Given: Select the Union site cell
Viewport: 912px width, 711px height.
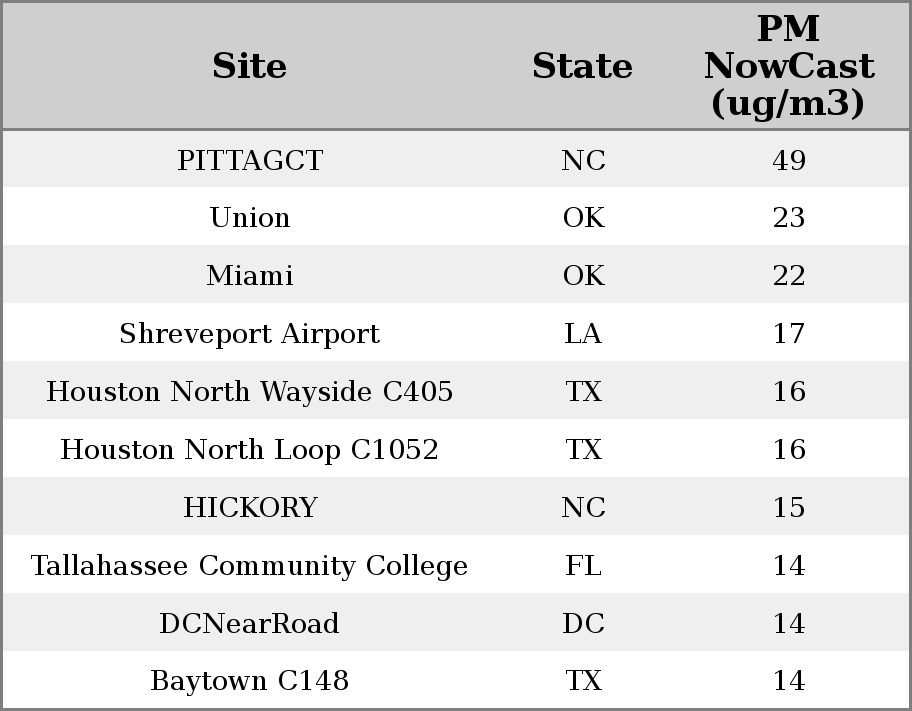Looking at the screenshot, I should 249,218.
